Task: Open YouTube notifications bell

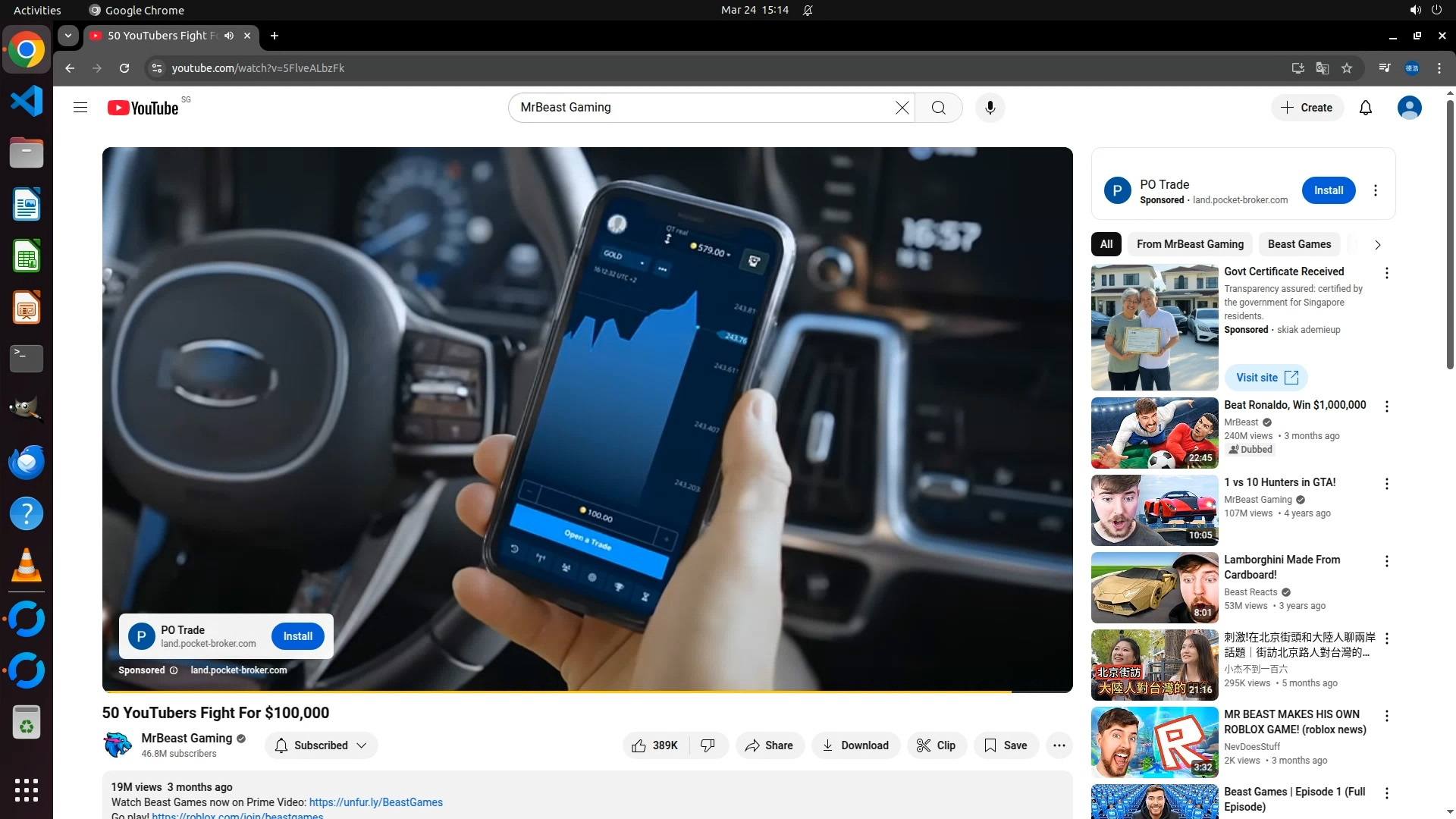Action: point(1365,108)
